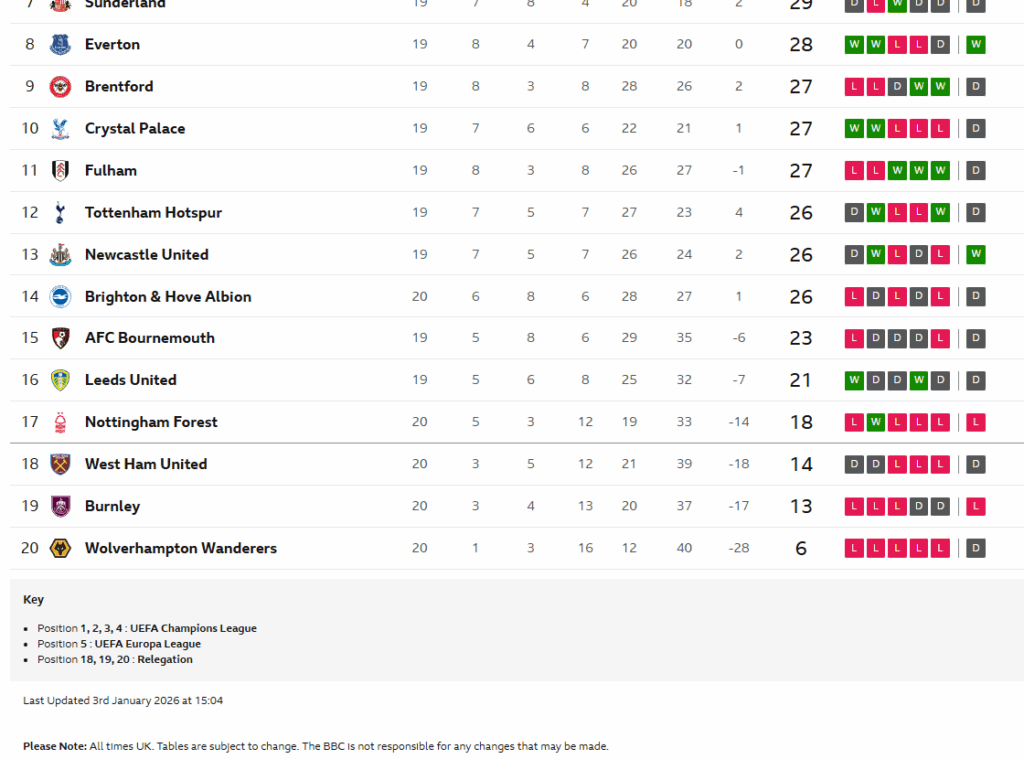Image resolution: width=1024 pixels, height=759 pixels.
Task: Click the Fulham club crest icon
Action: click(60, 170)
